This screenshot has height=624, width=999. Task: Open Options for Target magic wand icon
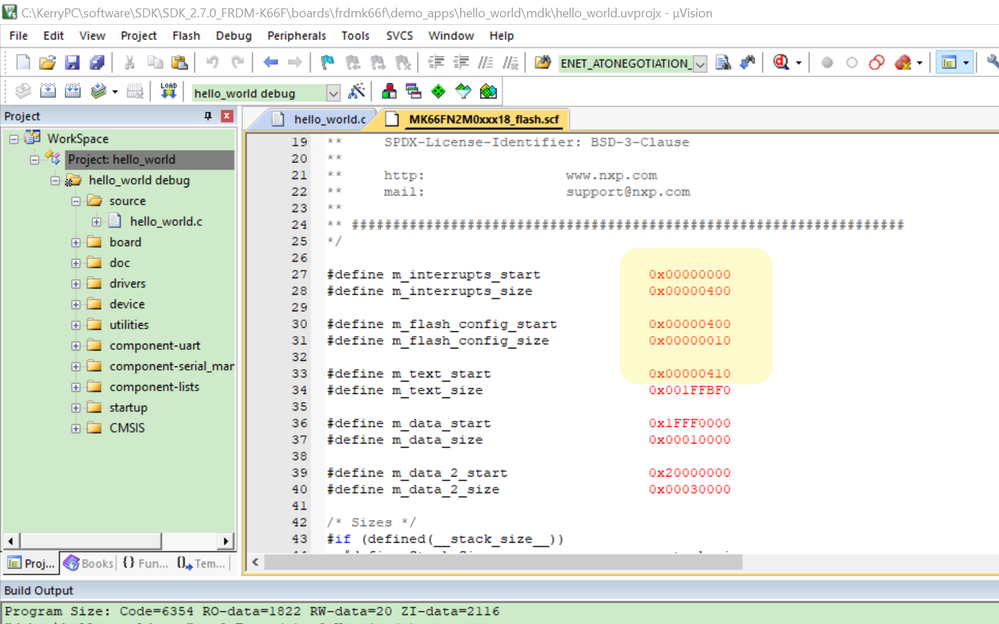[x=357, y=92]
